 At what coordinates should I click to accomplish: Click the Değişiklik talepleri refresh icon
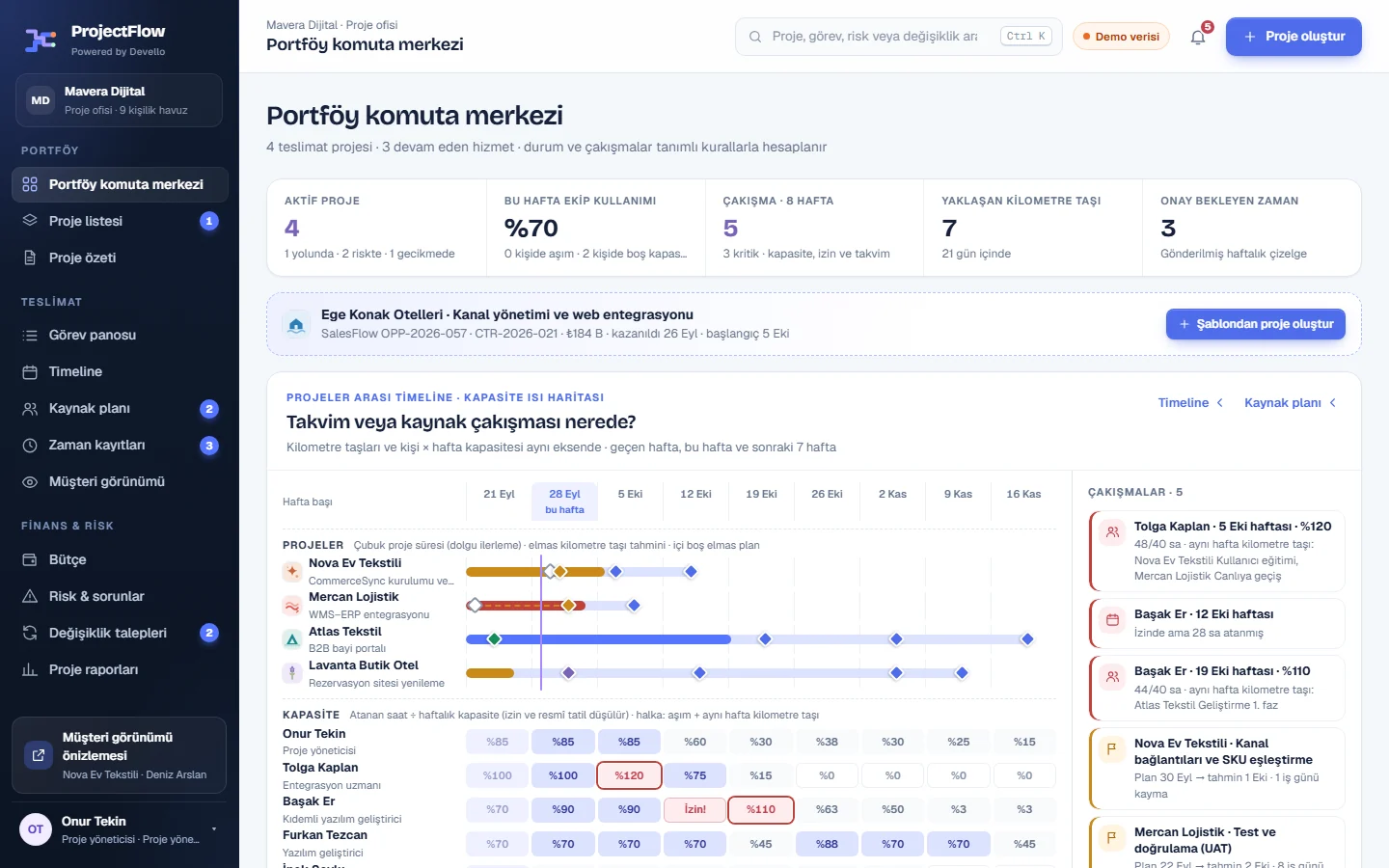[x=30, y=633]
